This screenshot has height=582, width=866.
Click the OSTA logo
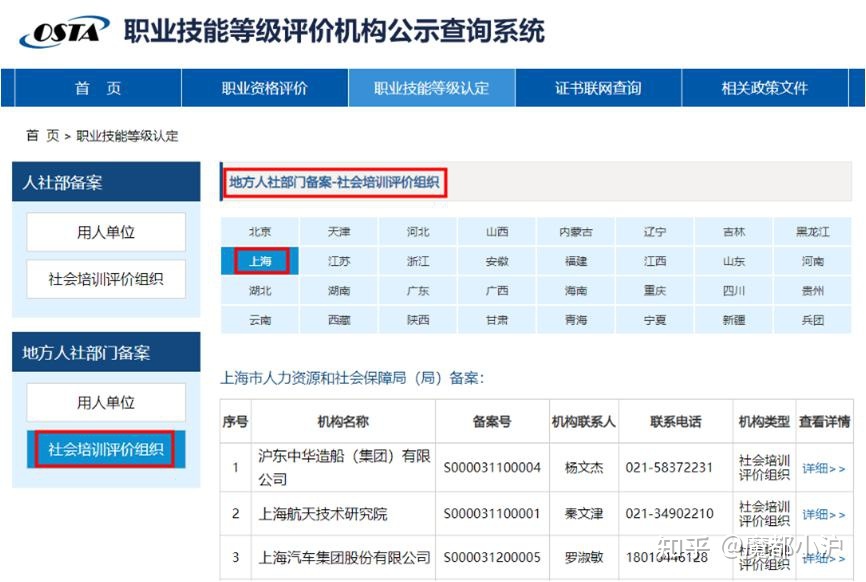(65, 31)
